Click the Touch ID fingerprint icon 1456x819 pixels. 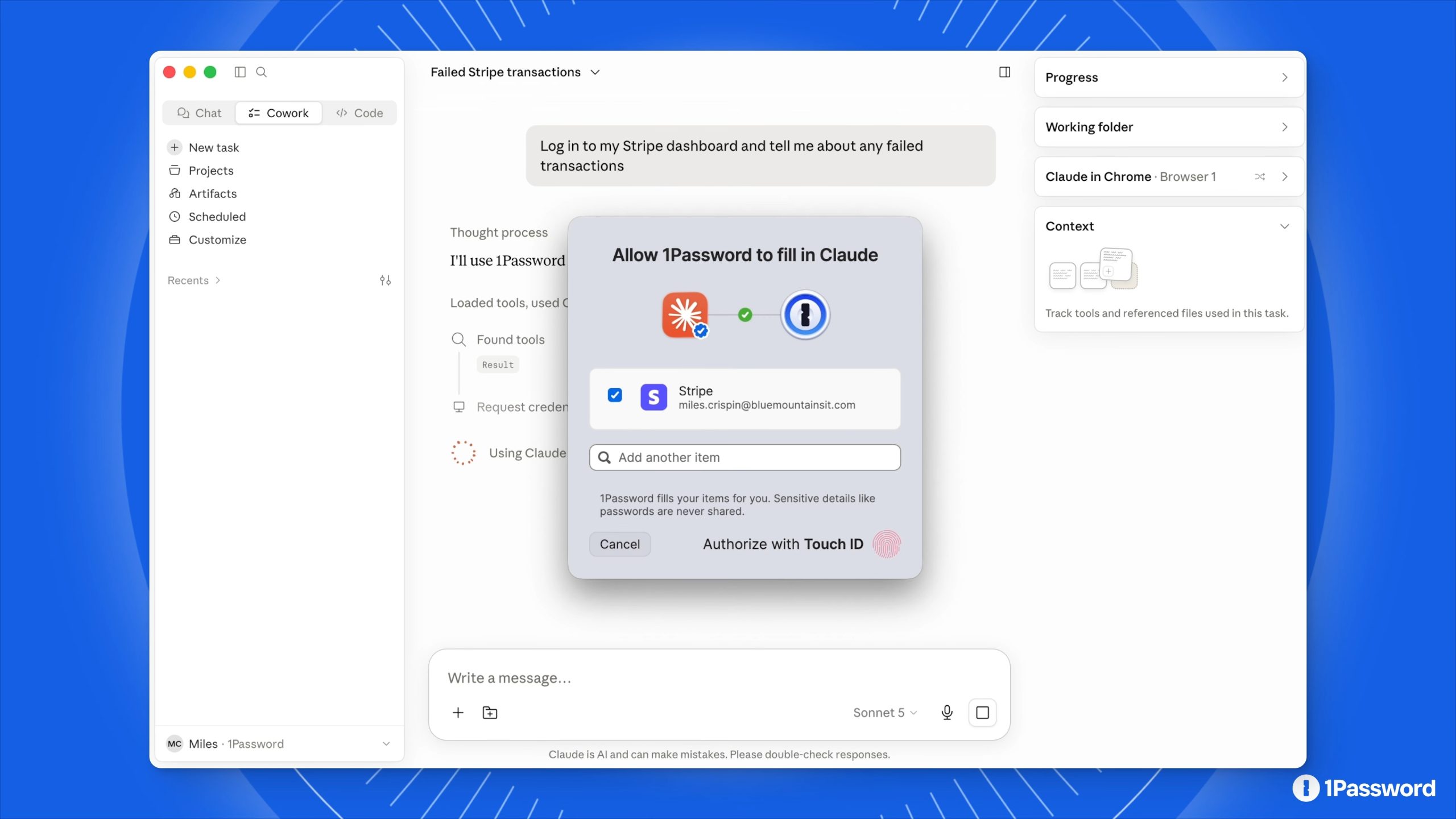pyautogui.click(x=887, y=544)
